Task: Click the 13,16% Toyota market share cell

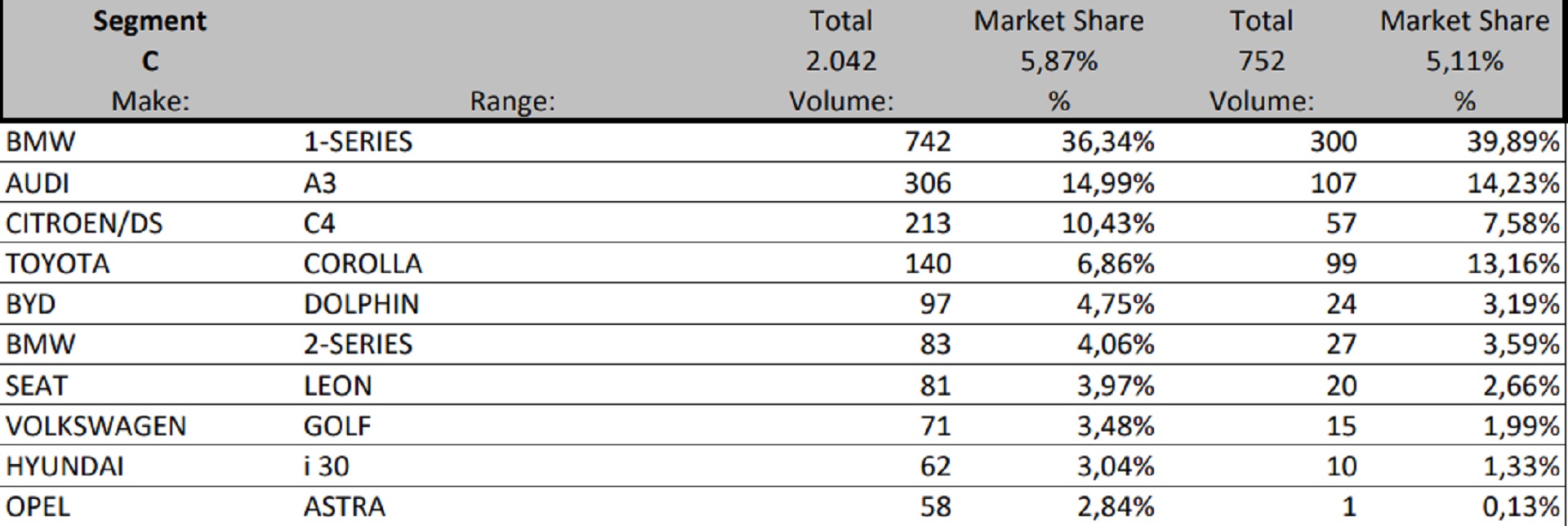Action: pyautogui.click(x=1512, y=264)
